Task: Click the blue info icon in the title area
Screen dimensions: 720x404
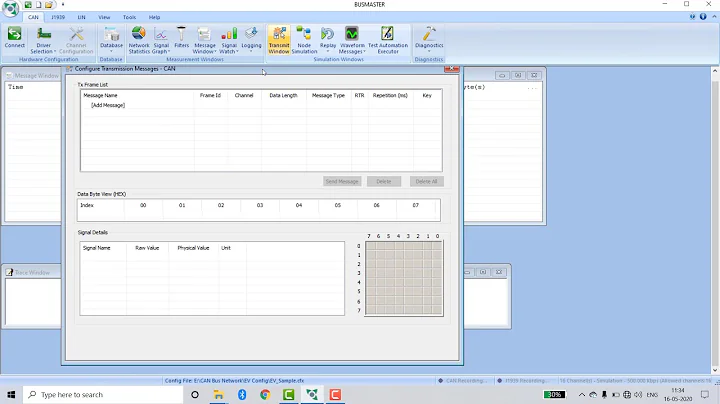Action: click(x=703, y=17)
